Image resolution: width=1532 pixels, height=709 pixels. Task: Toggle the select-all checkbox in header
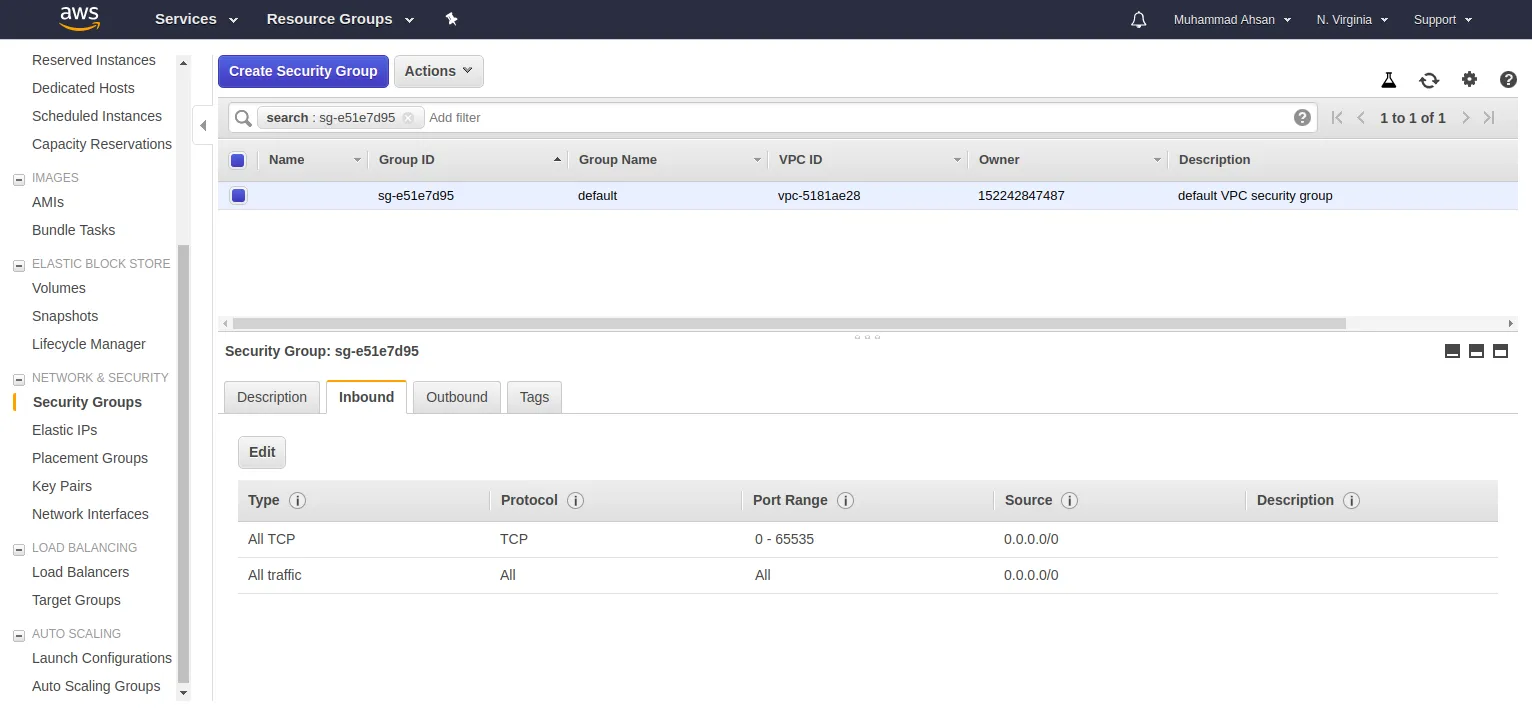[x=238, y=160]
